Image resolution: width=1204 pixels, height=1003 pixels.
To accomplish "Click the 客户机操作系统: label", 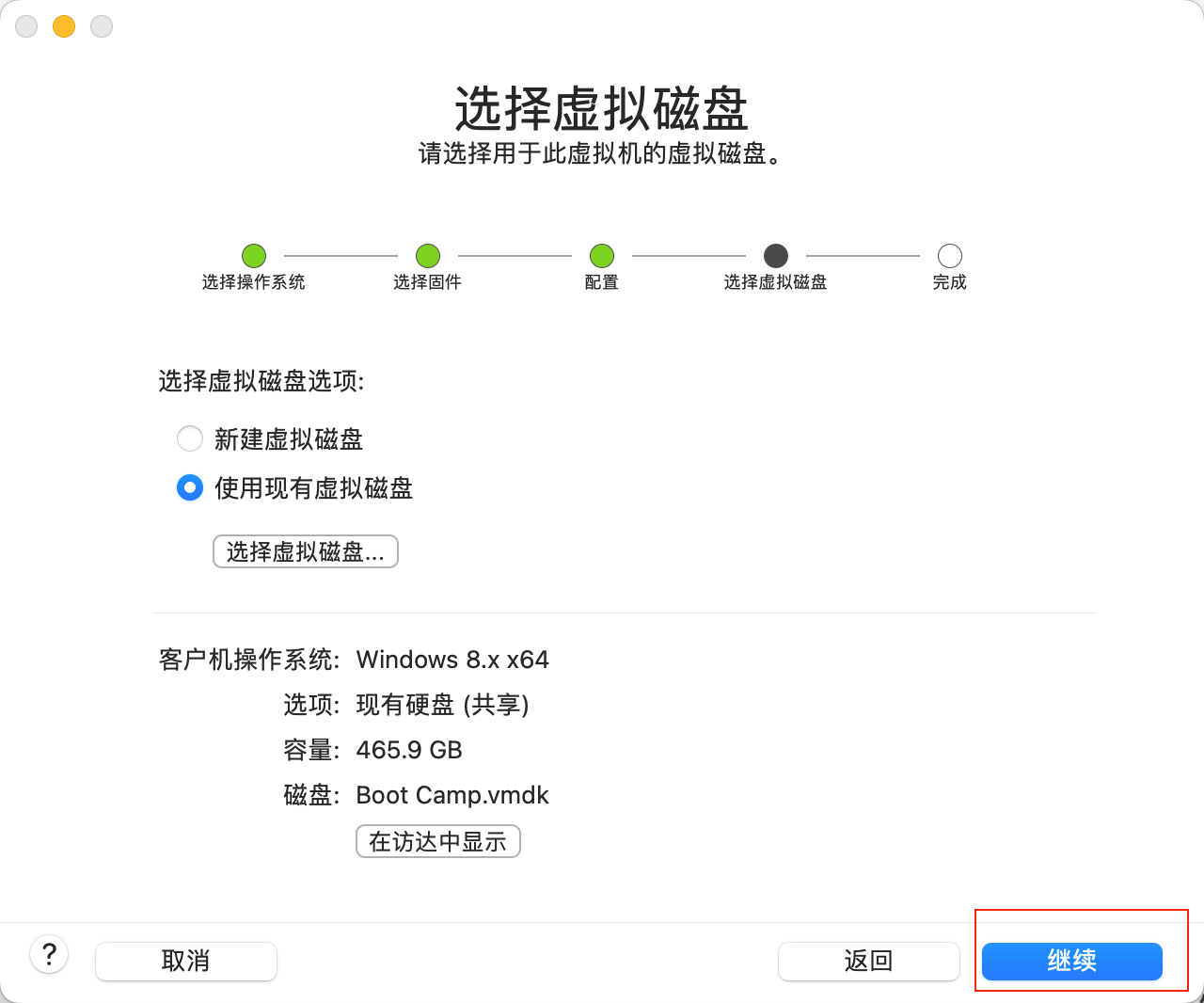I will tap(249, 660).
